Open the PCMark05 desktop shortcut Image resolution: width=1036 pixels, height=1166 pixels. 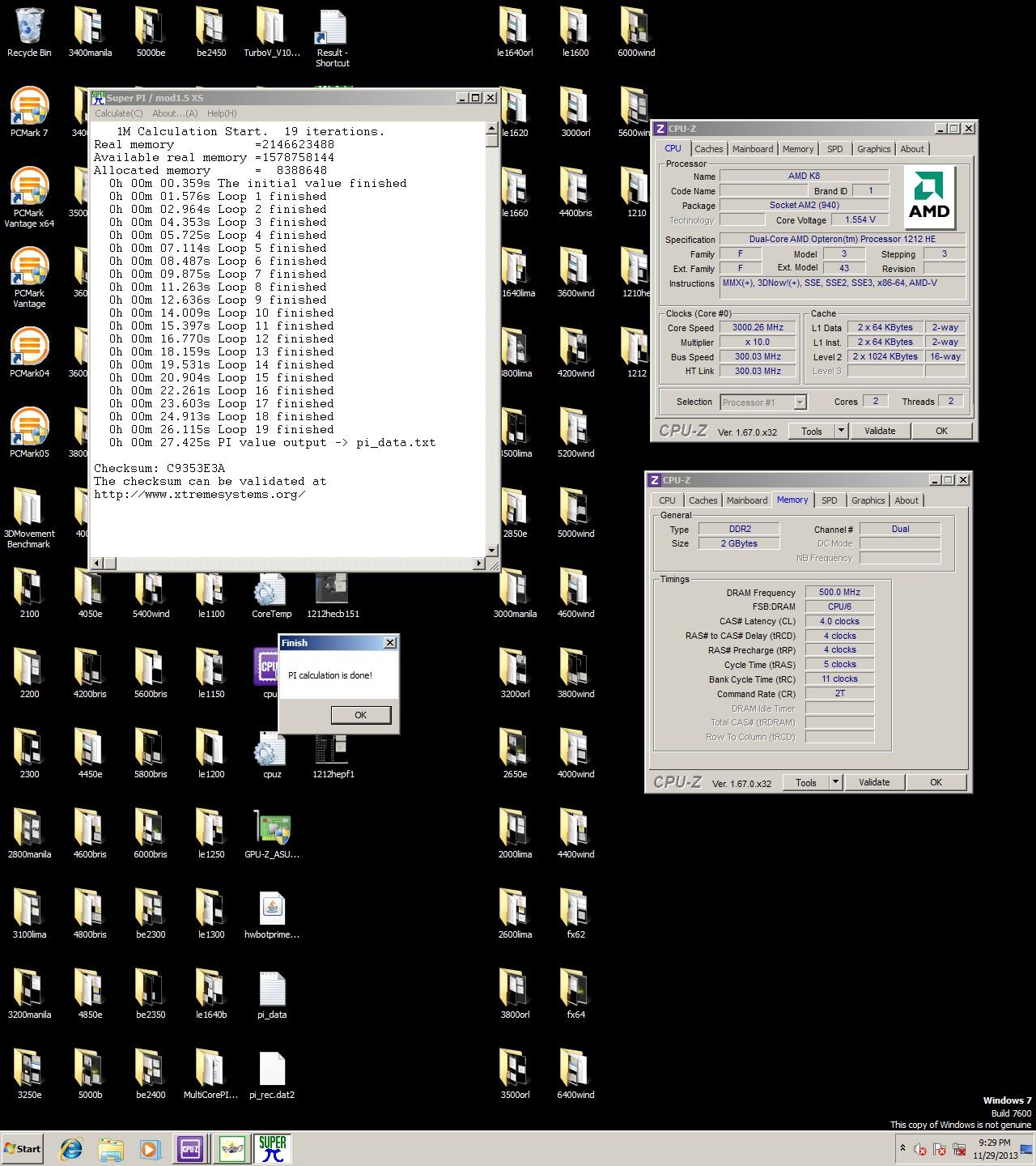point(29,433)
